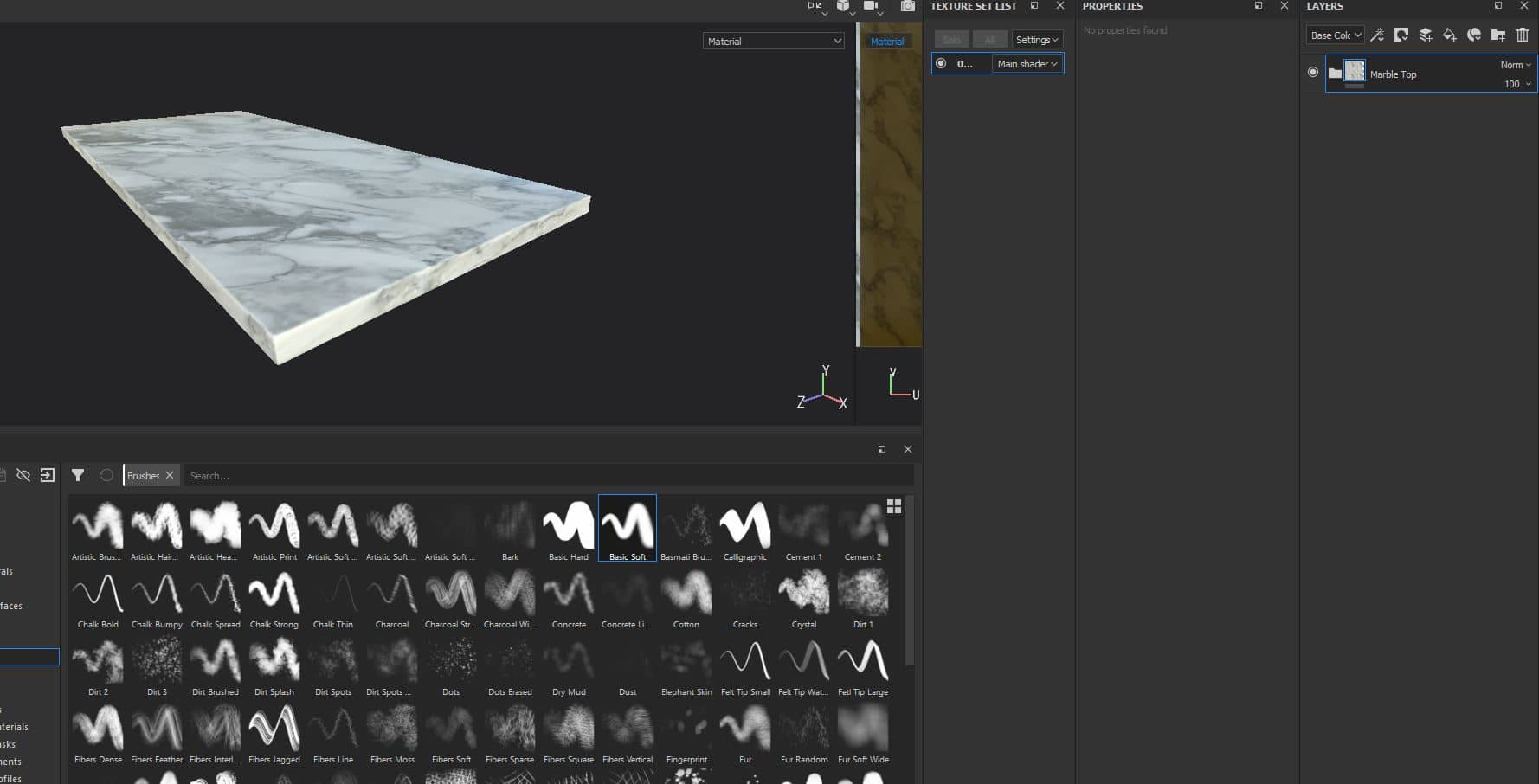The width and height of the screenshot is (1539, 784).
Task: Select the Concrete brush
Action: (x=569, y=597)
